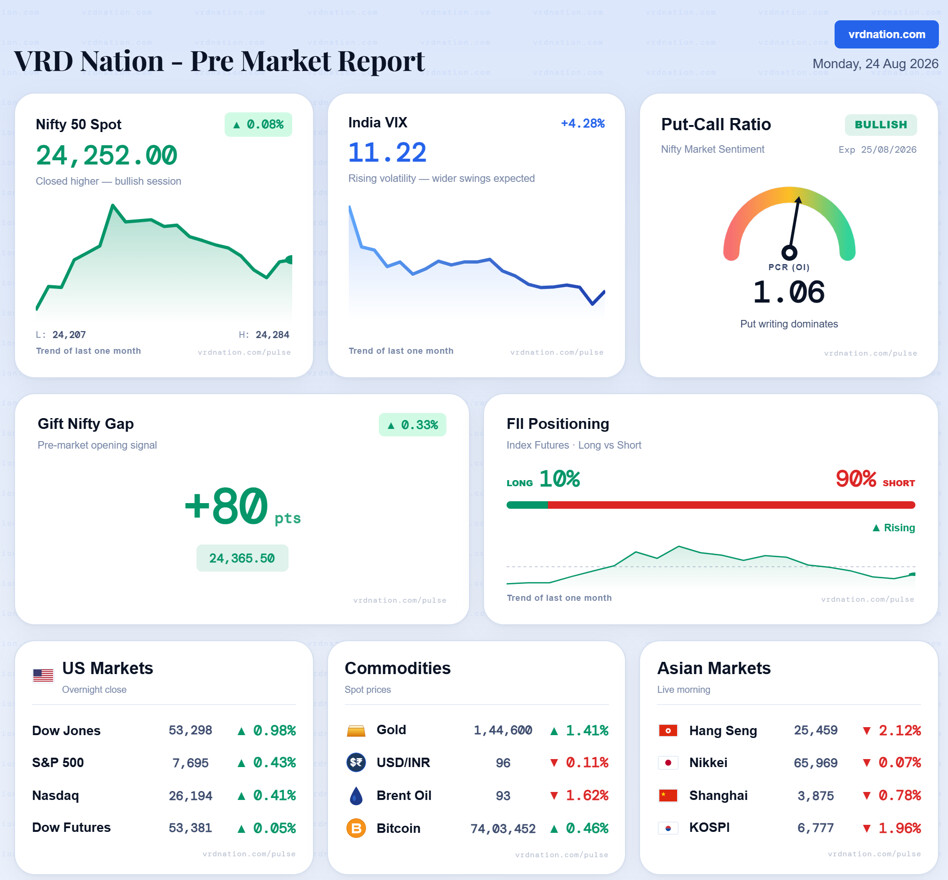Click the BULLISH sentiment badge
Screen dimensions: 948x880
click(881, 125)
